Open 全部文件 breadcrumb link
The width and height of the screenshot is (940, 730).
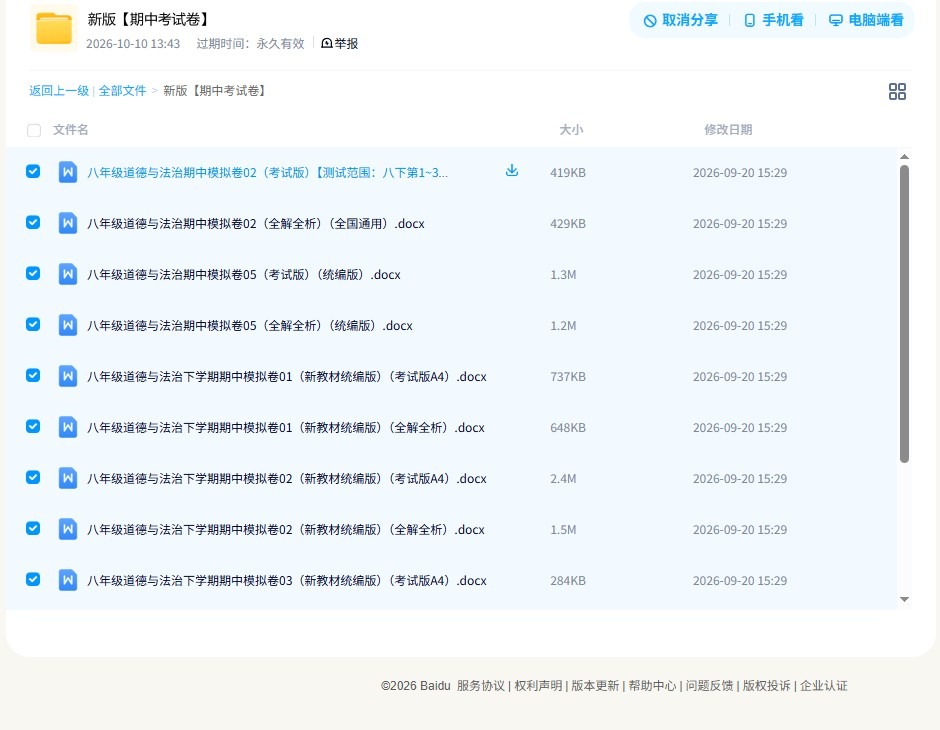pos(122,91)
